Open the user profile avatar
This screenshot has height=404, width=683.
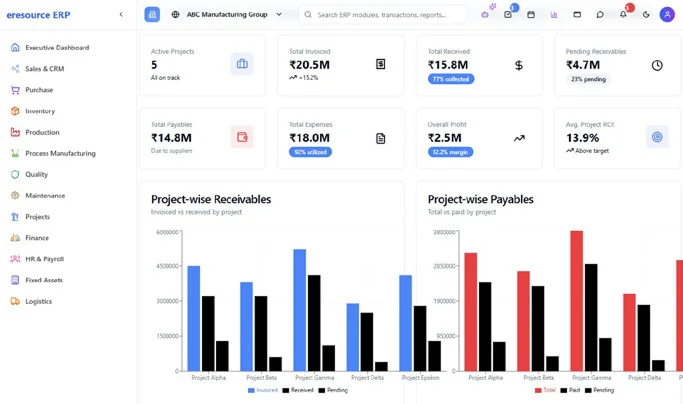tap(667, 15)
